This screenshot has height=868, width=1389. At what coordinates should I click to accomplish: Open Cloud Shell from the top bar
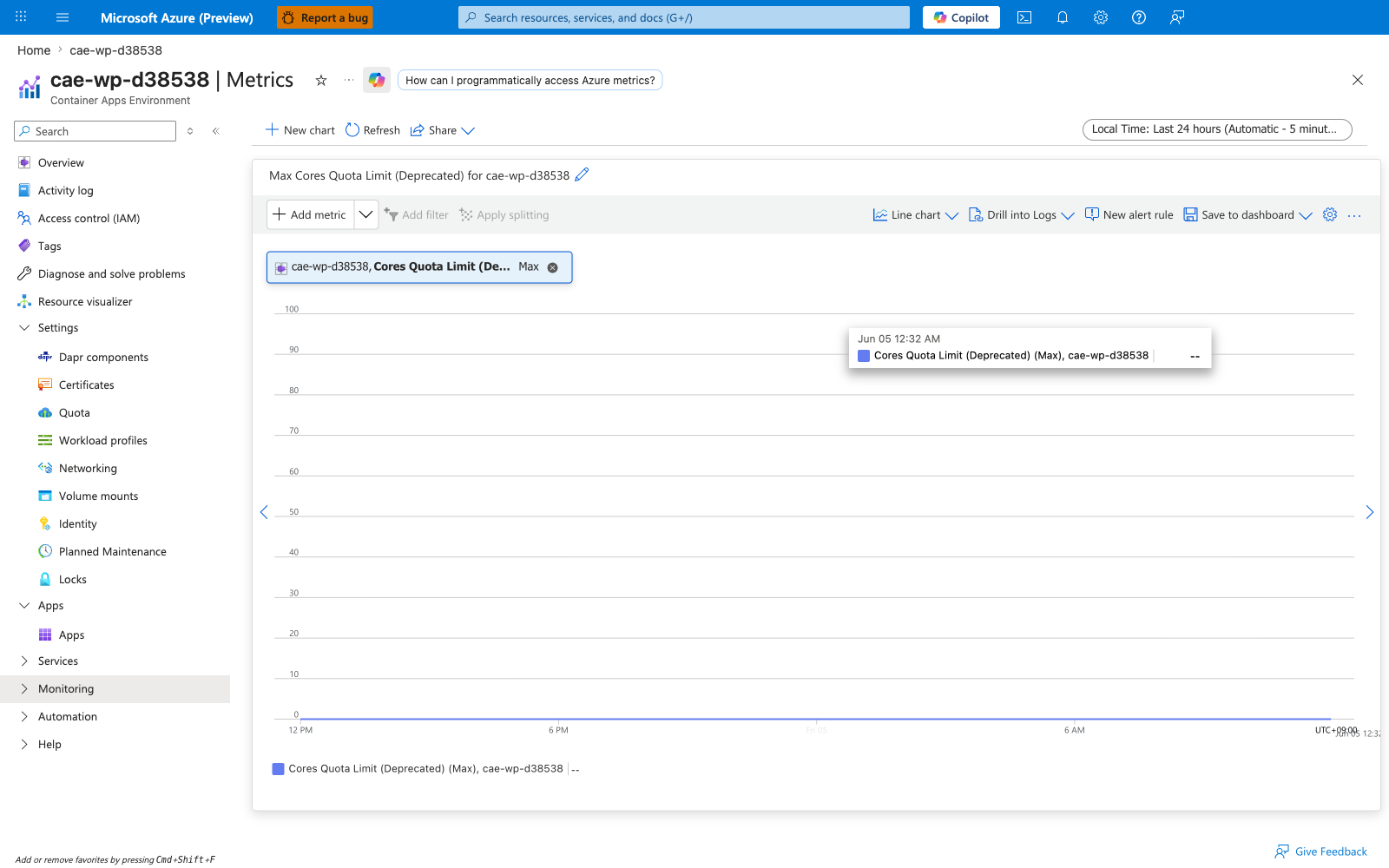[x=1024, y=17]
